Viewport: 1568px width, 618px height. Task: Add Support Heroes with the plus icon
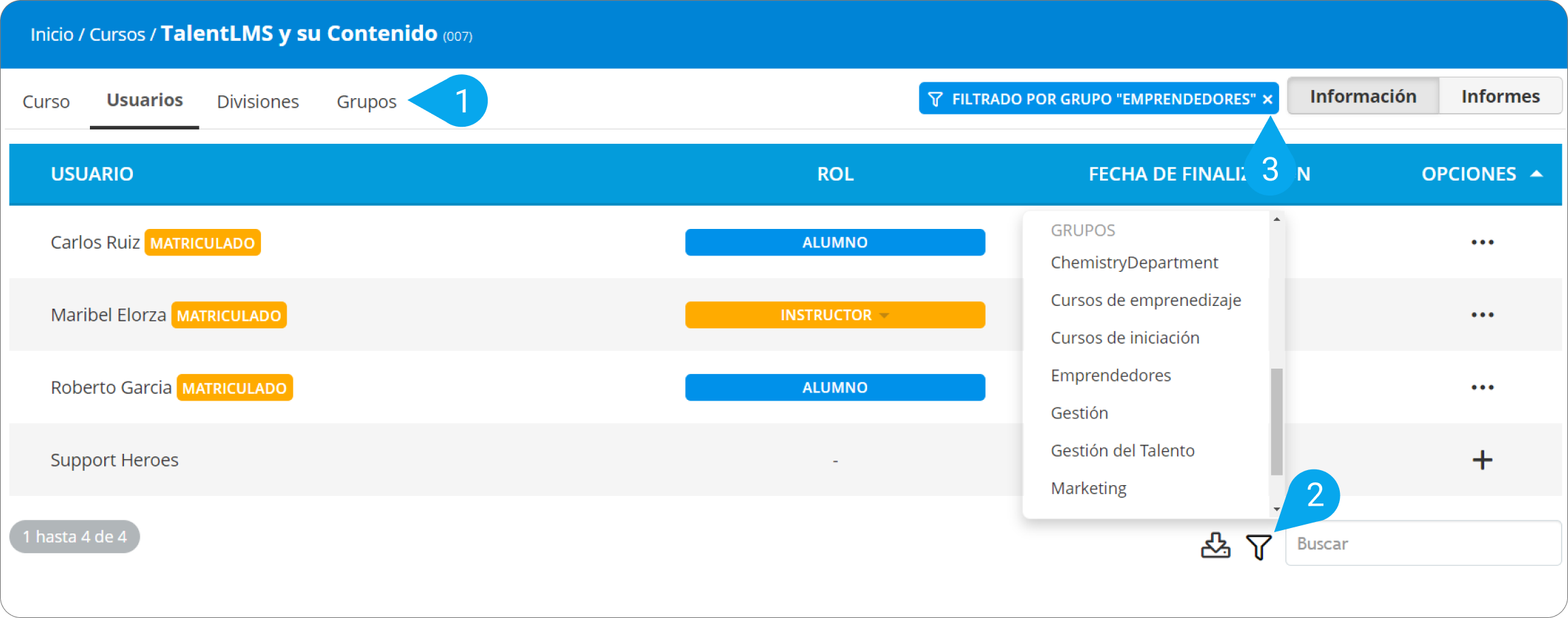1482,460
